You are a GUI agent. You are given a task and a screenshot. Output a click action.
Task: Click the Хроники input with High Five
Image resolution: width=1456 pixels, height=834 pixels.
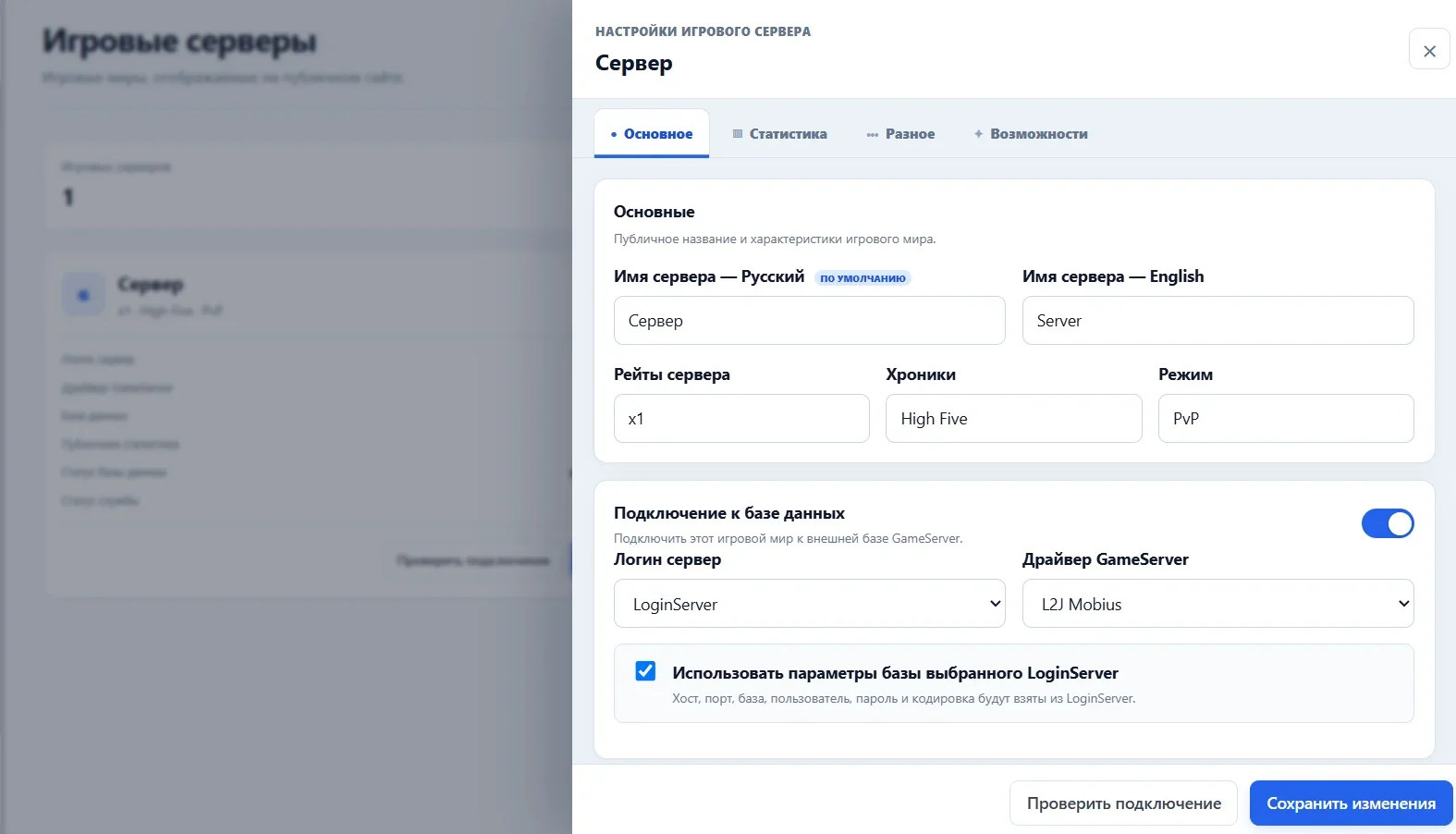[1013, 419]
